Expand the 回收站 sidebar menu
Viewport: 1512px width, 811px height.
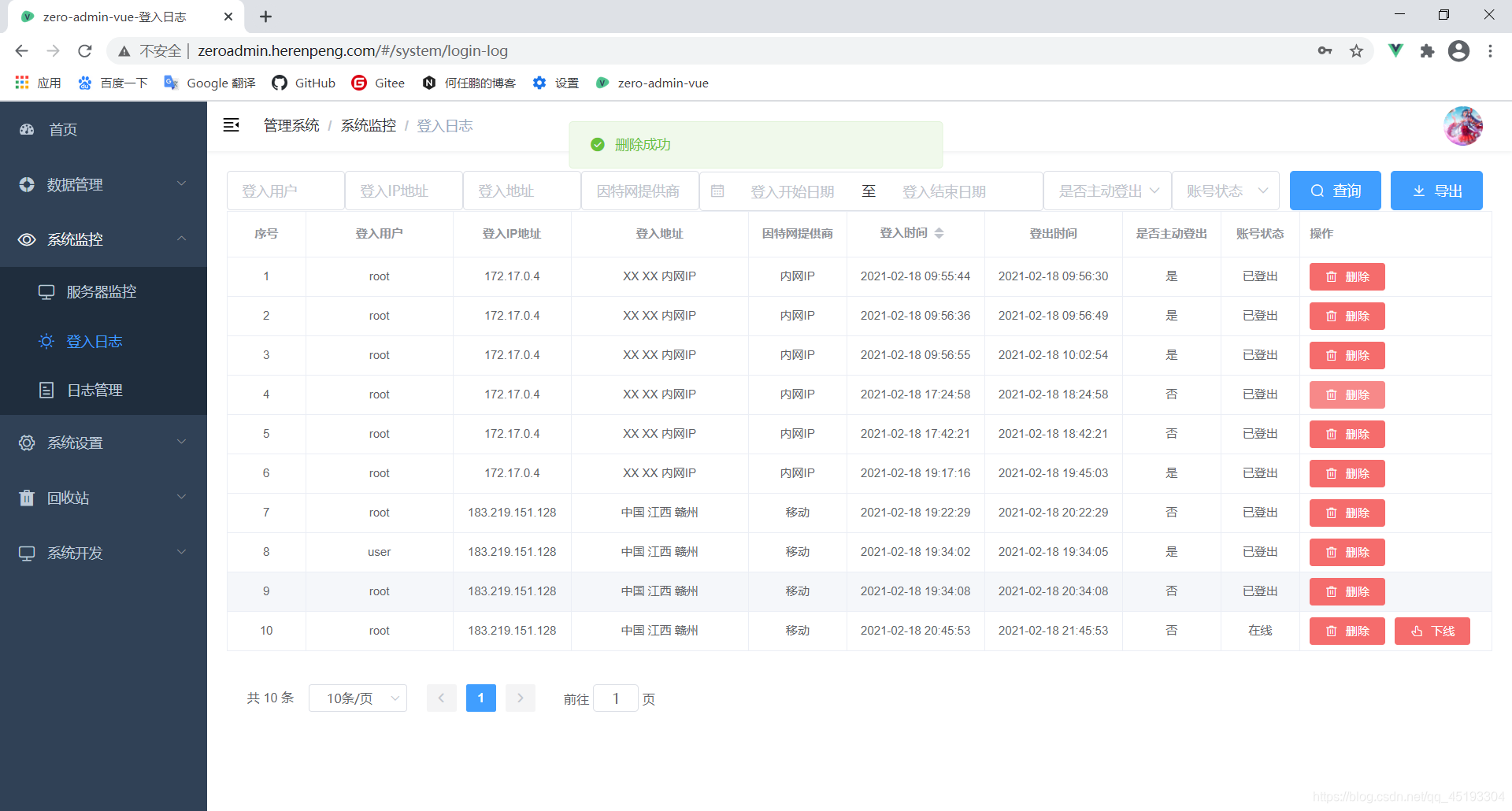(103, 498)
